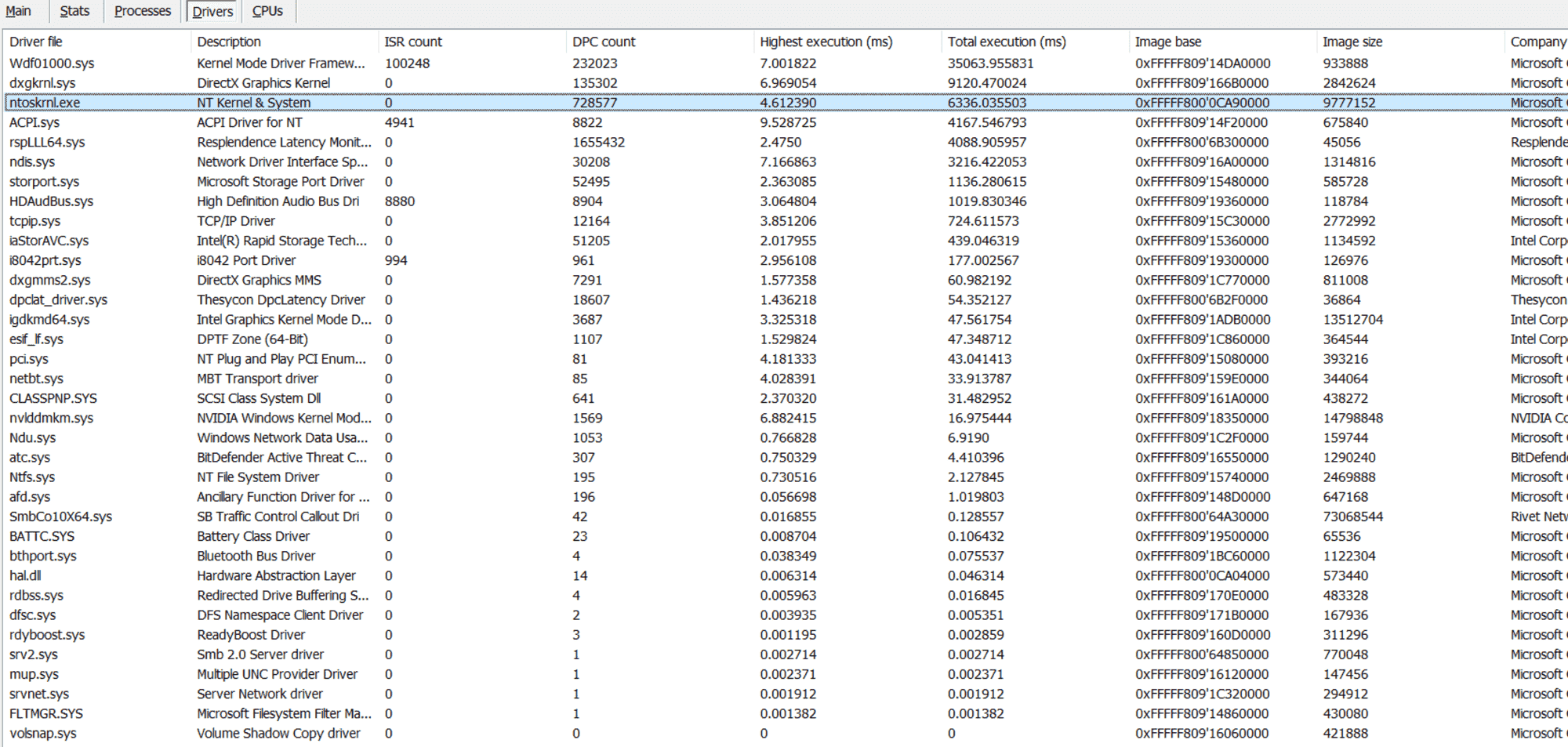Click highest execution value 9.528725
The width and height of the screenshot is (1568, 747).
coord(788,122)
